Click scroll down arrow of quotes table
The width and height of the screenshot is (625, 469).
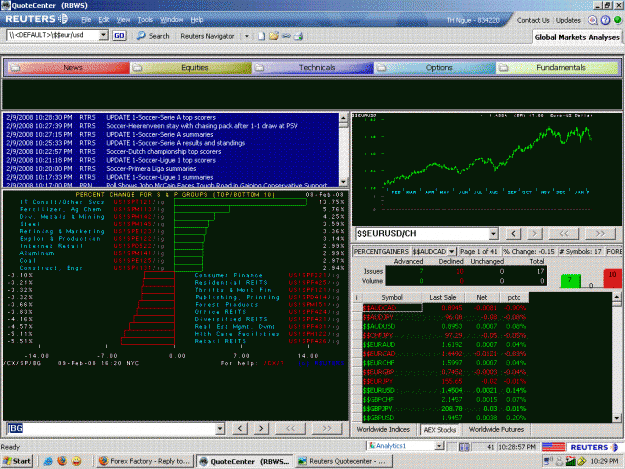pos(617,418)
